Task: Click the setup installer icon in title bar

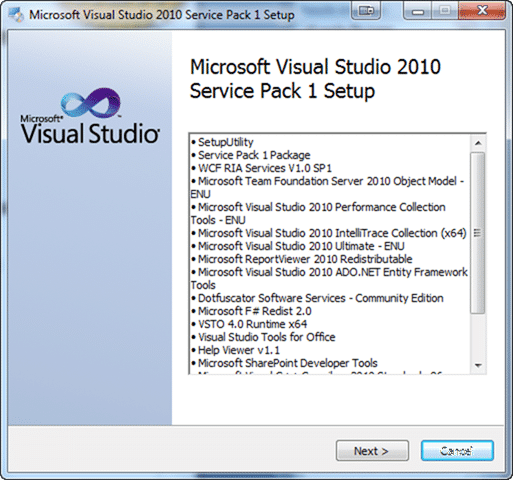Action: pyautogui.click(x=16, y=15)
